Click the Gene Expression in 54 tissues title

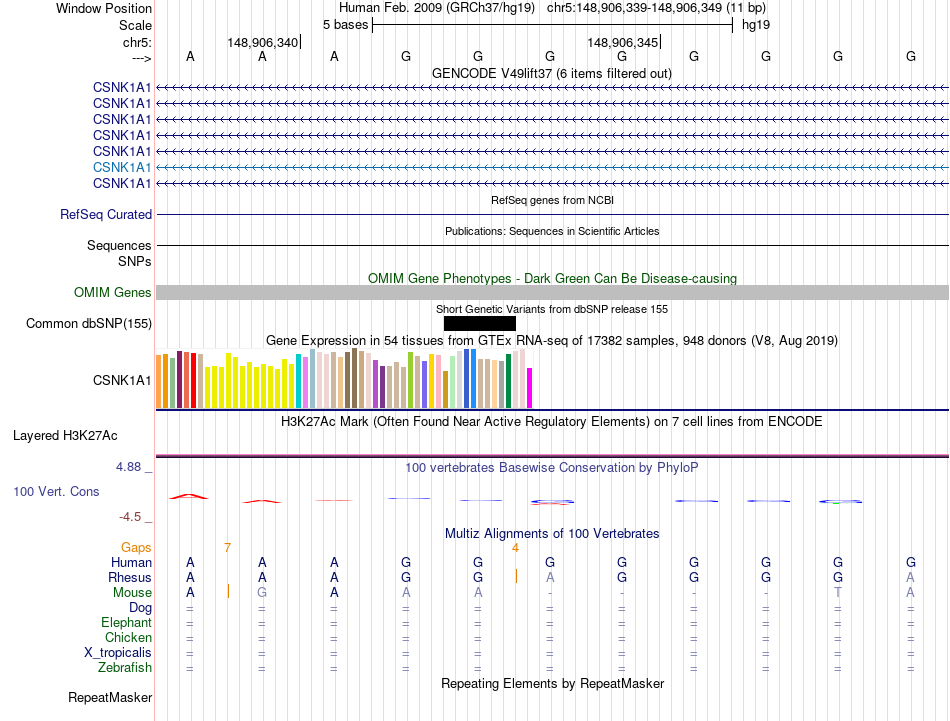552,341
